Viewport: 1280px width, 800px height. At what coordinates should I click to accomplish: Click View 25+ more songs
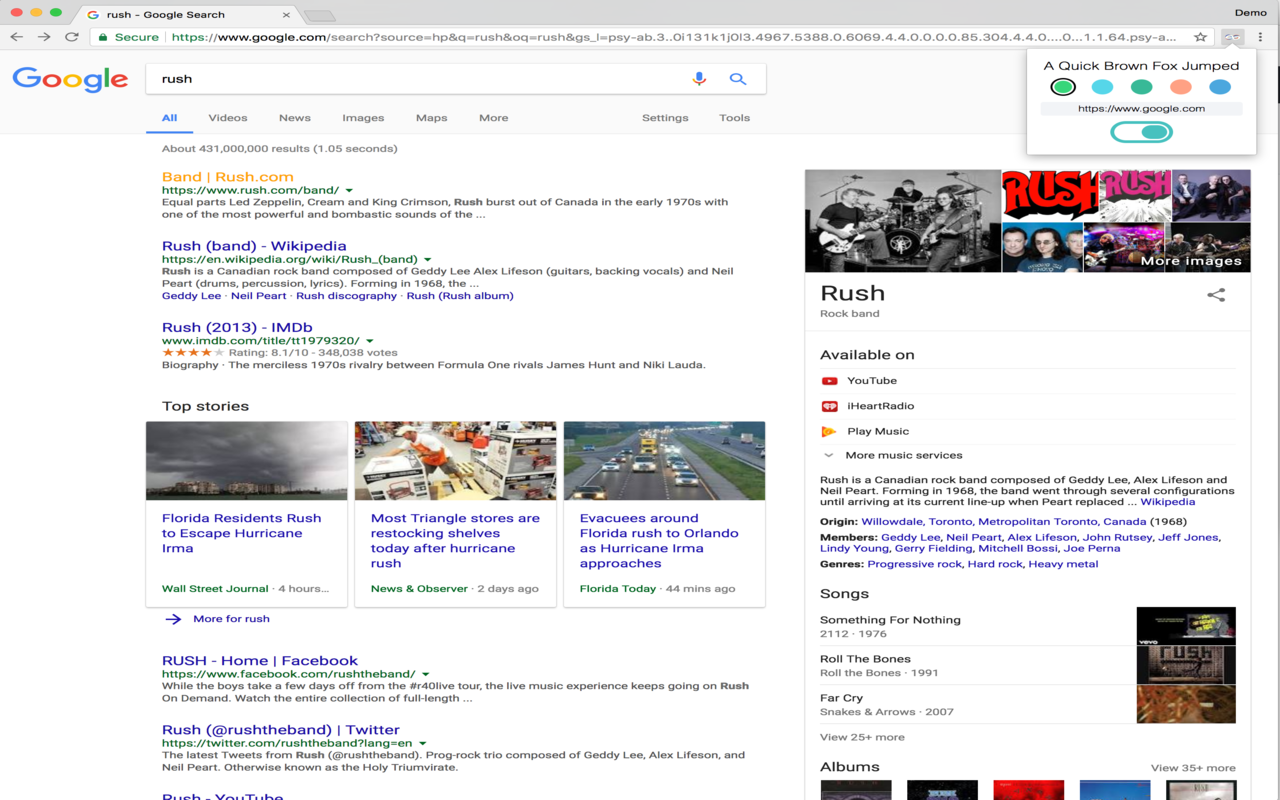coord(862,737)
